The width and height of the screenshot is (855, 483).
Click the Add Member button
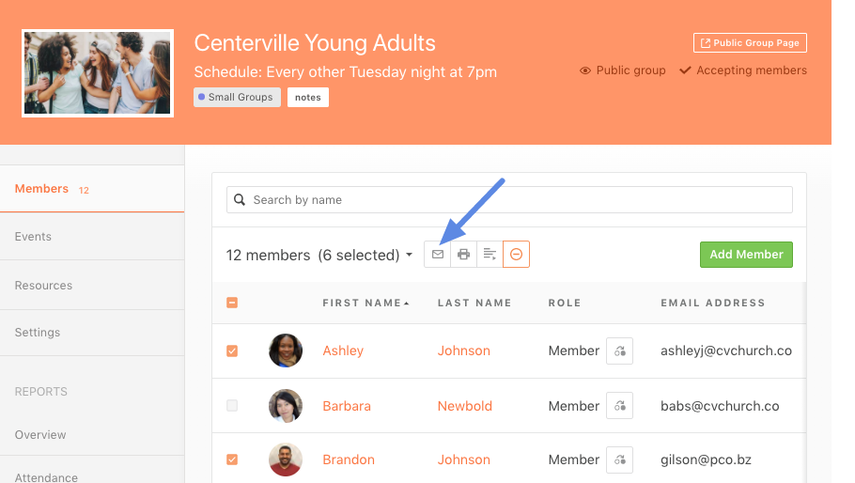coord(746,255)
